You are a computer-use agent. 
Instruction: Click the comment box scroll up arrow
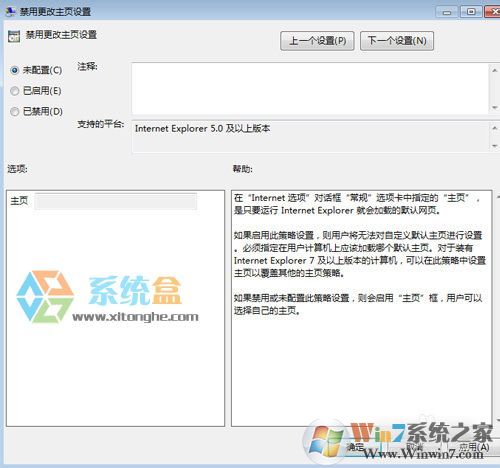point(495,70)
